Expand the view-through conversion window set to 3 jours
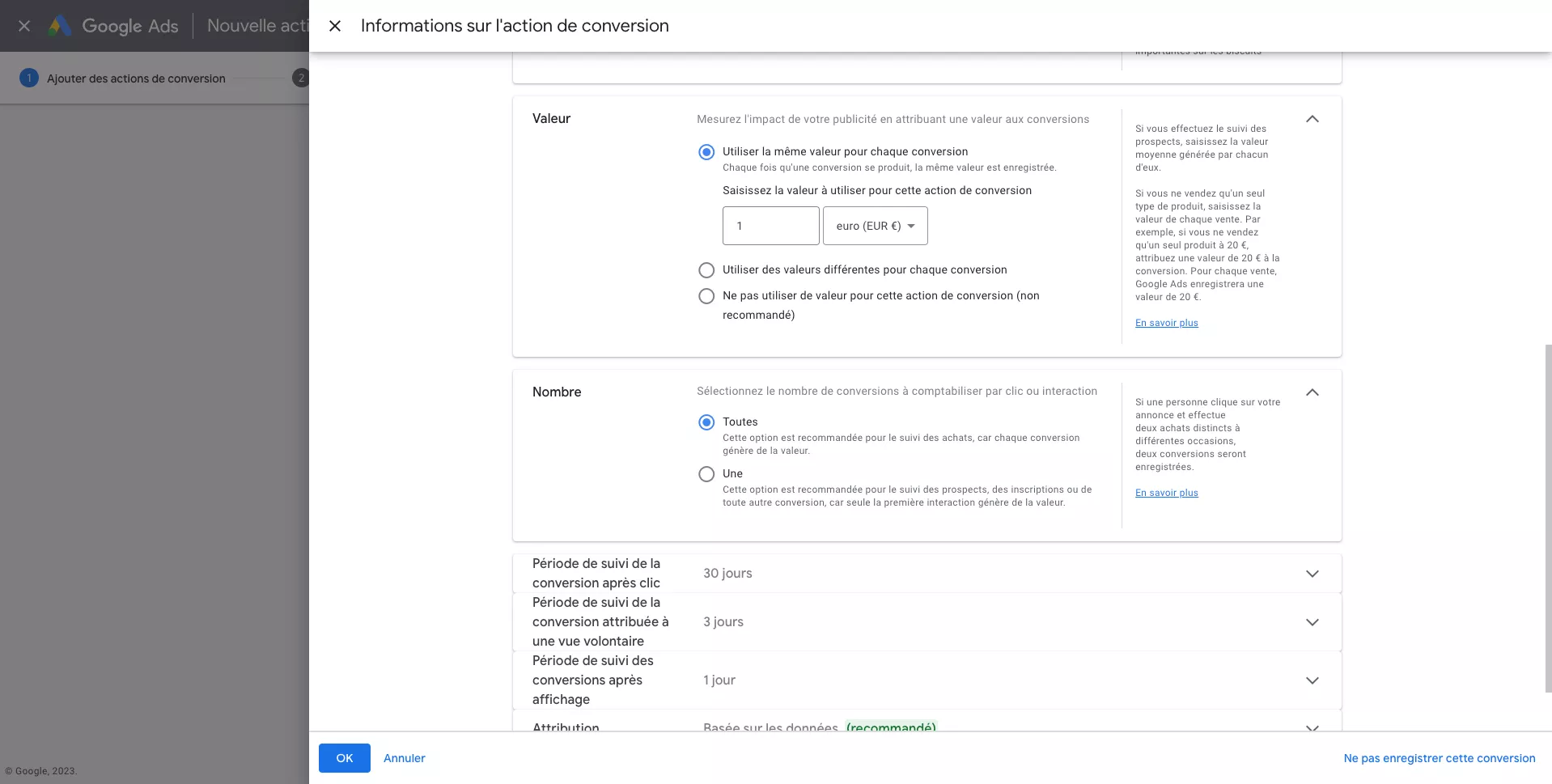The image size is (1552, 784). click(x=1312, y=622)
